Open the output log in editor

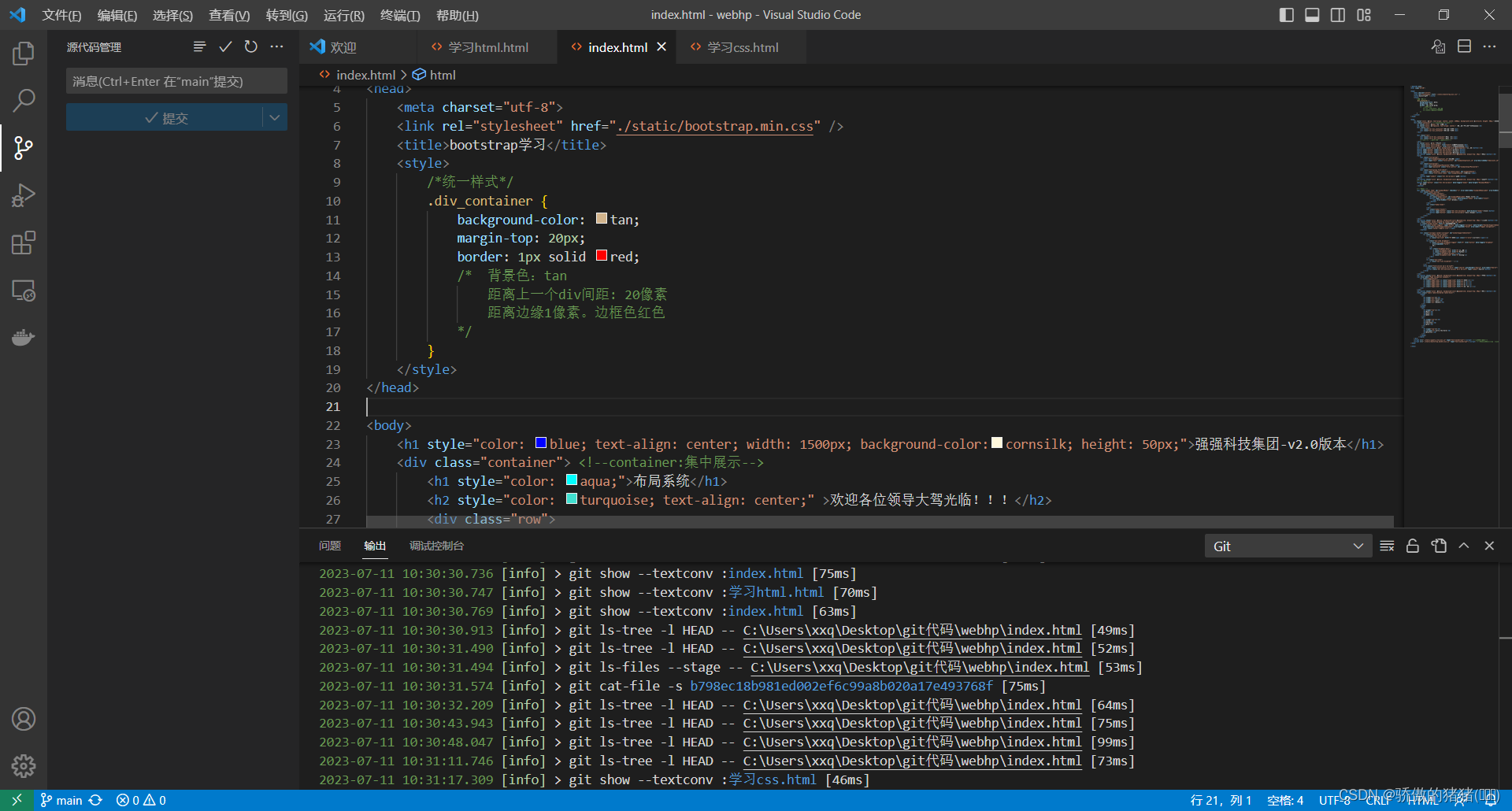(x=1439, y=546)
